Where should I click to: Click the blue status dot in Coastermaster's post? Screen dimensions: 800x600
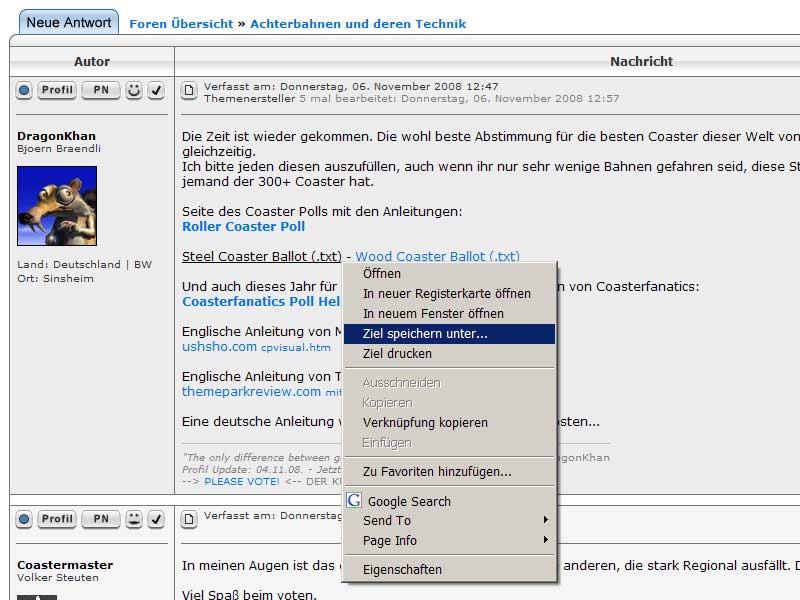[x=24, y=519]
